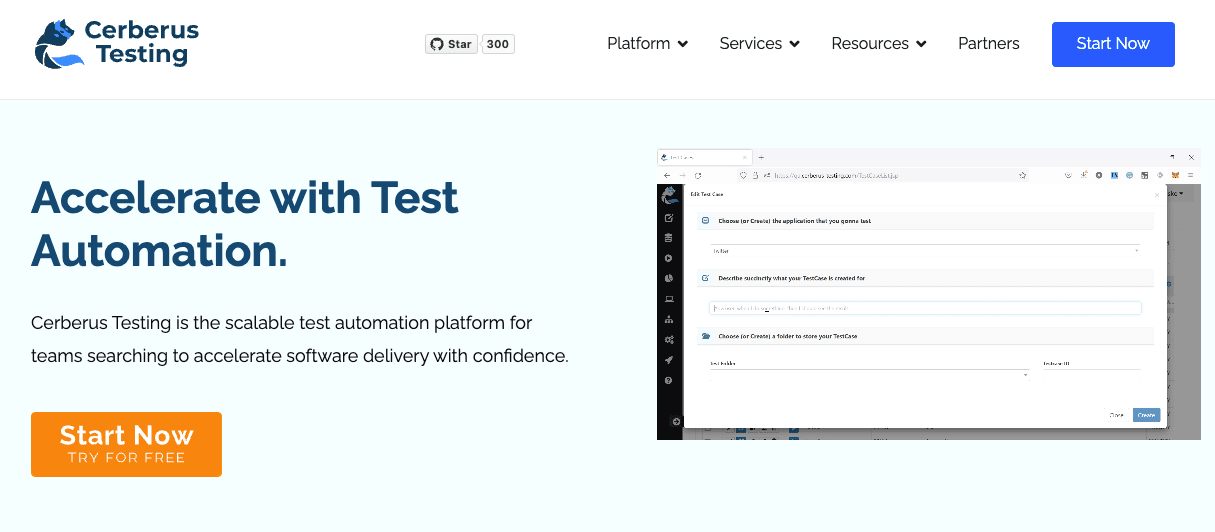Viewport: 1215px width, 532px height.
Task: Open the Test Folder dropdown arrow
Action: 1025,375
